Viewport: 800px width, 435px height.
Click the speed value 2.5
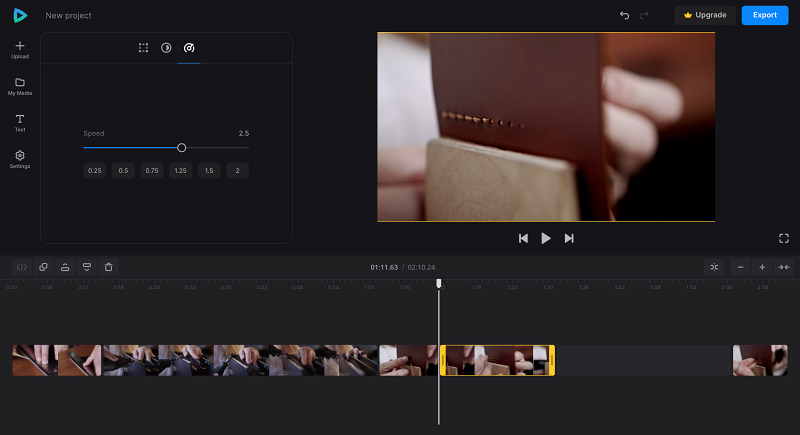[x=244, y=134]
